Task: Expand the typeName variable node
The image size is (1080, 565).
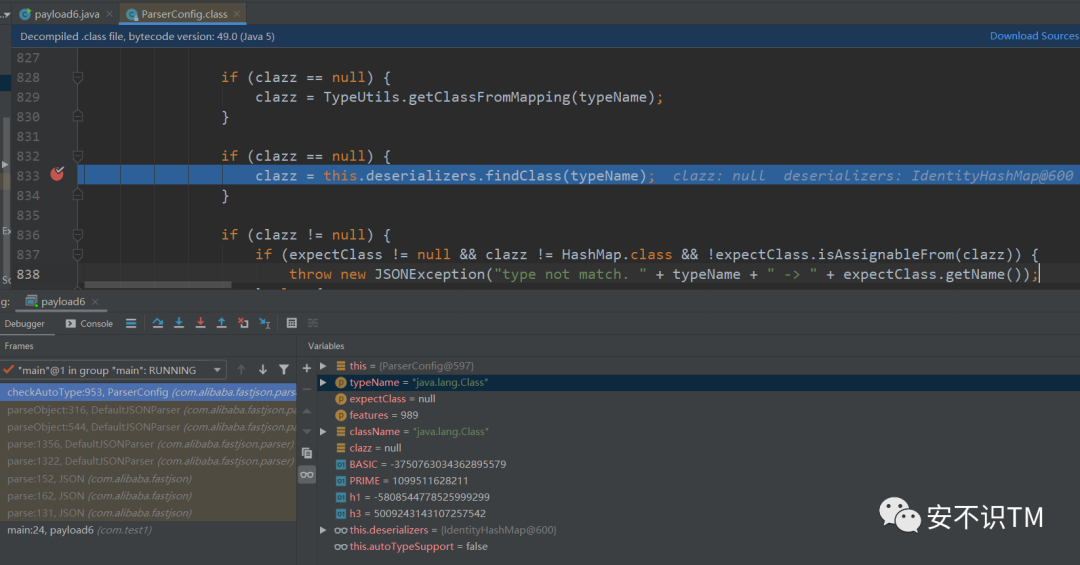Action: [x=323, y=383]
